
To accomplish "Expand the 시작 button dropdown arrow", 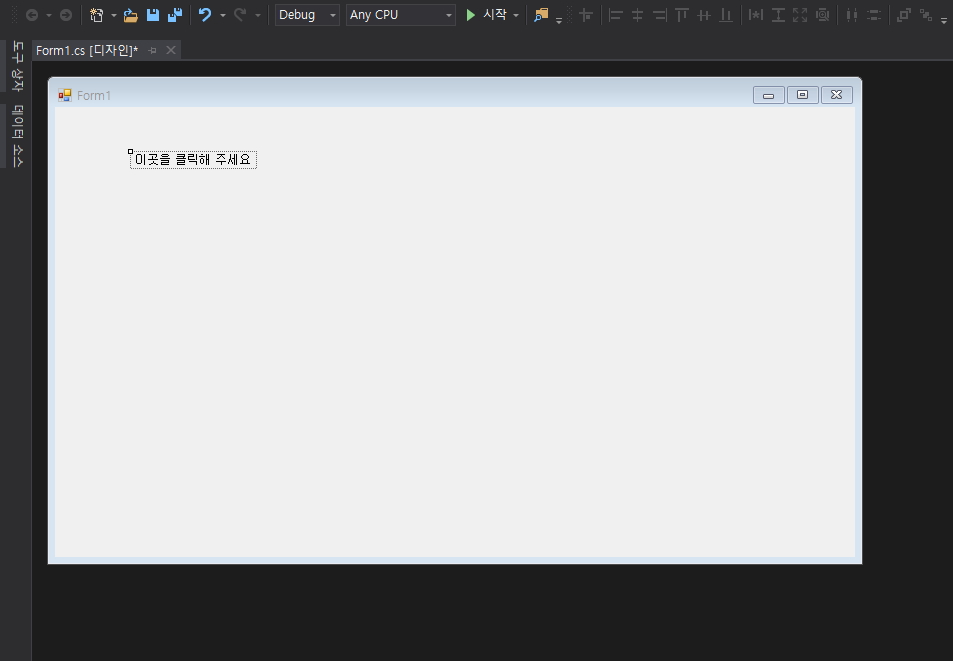I will click(x=516, y=15).
